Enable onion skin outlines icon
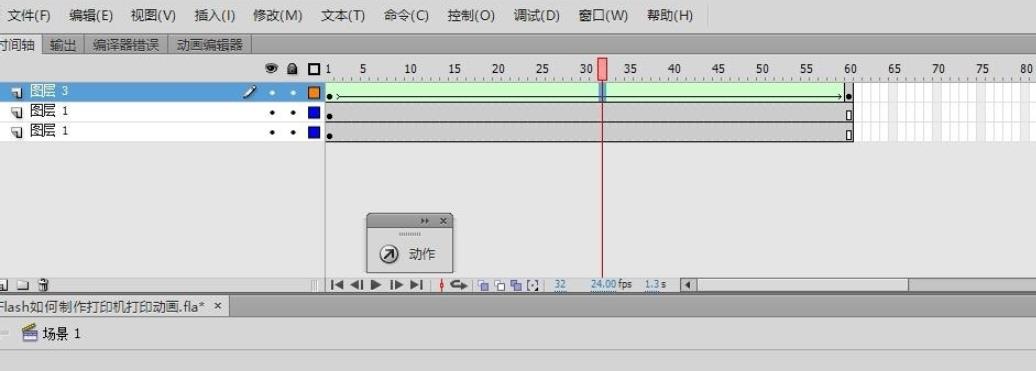This screenshot has height=371, width=1036. coord(500,285)
